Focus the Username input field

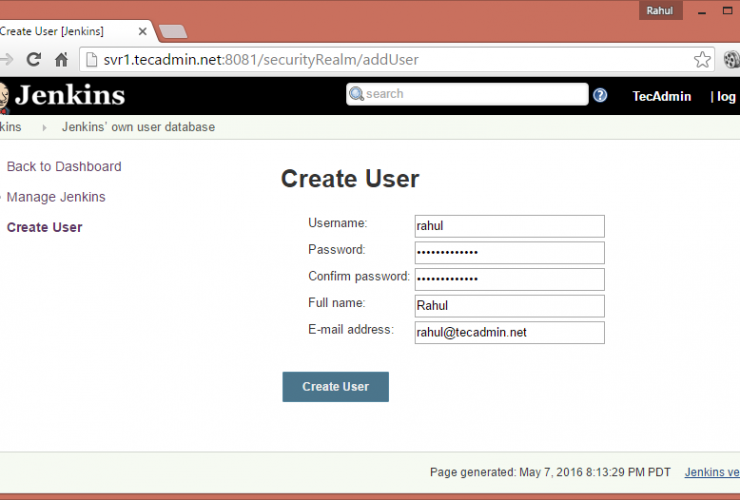509,226
